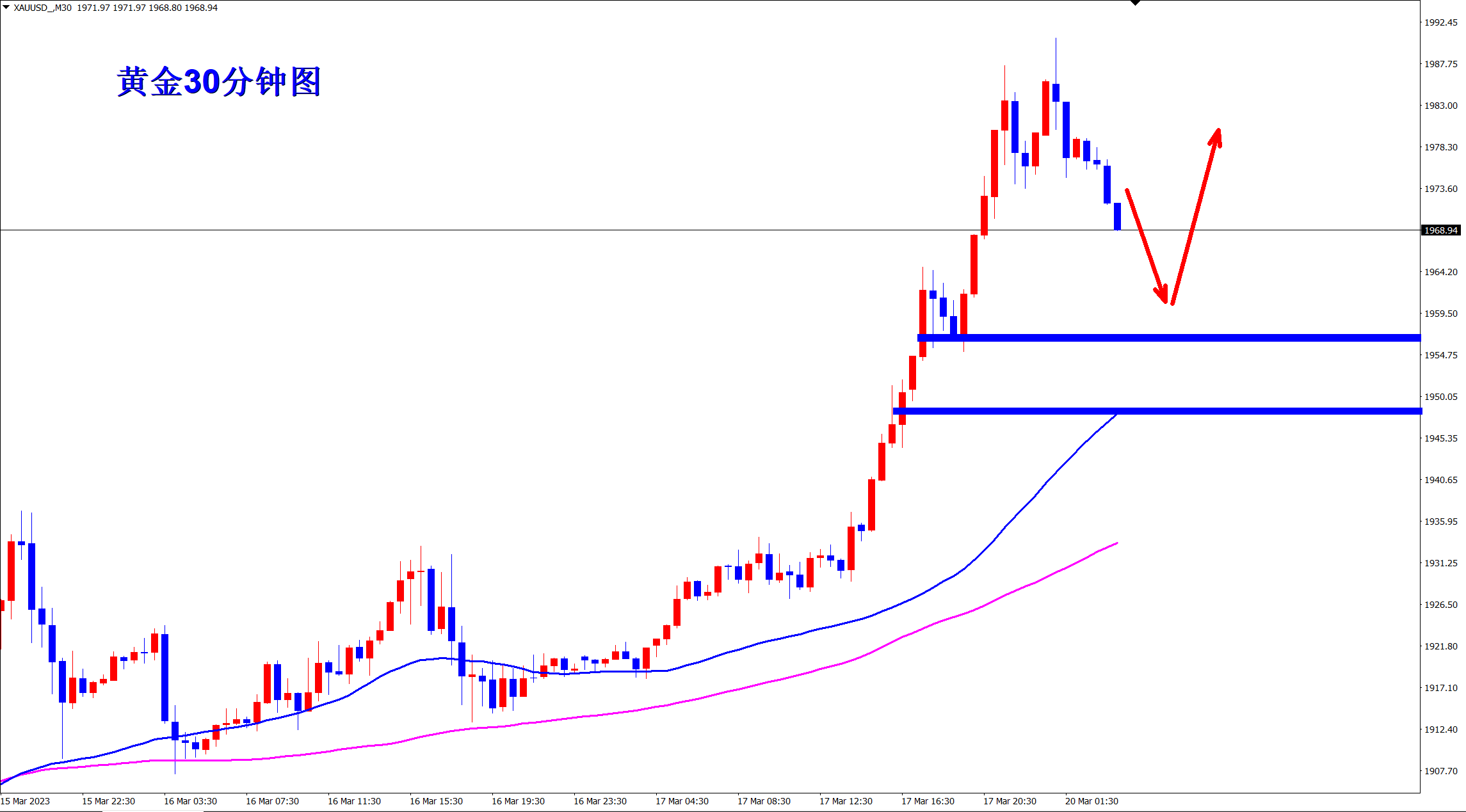The image size is (1466, 812).
Task: Click the 15 Mar 2023 date label
Action: 26,801
